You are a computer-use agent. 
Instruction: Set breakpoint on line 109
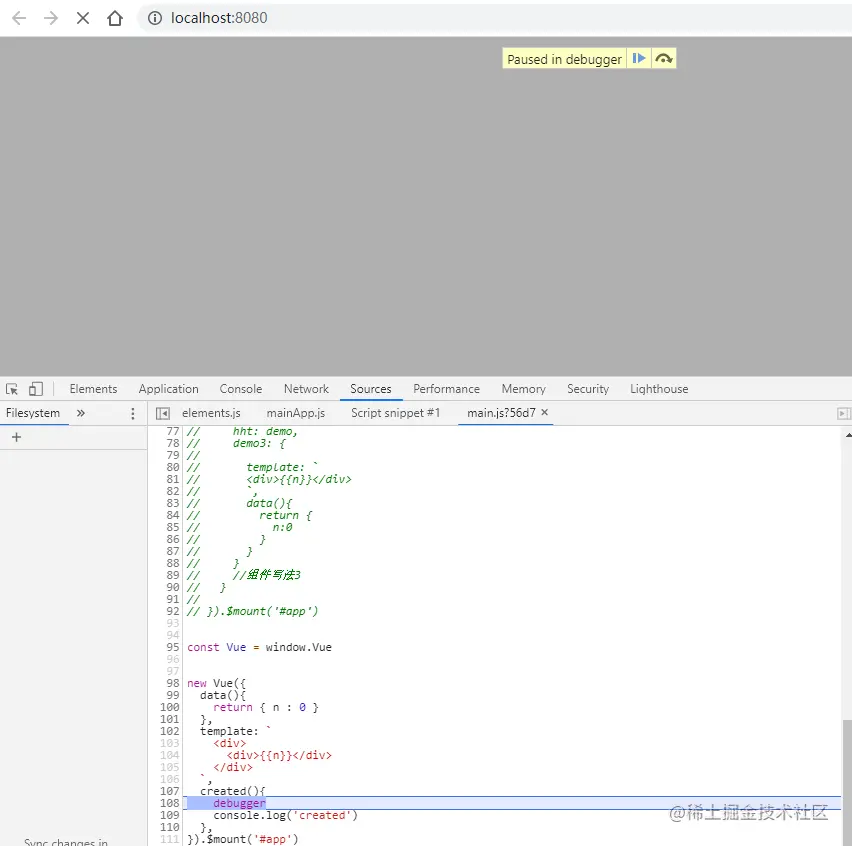(x=170, y=815)
